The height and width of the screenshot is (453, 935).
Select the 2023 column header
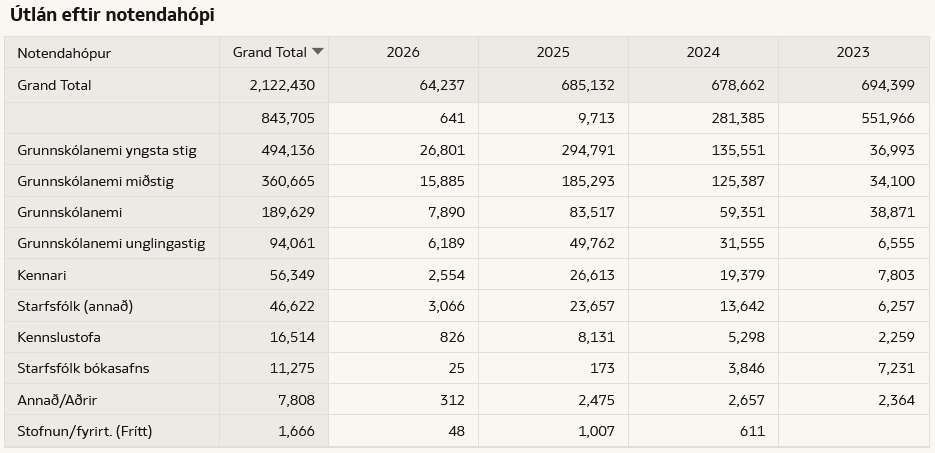[x=853, y=53]
